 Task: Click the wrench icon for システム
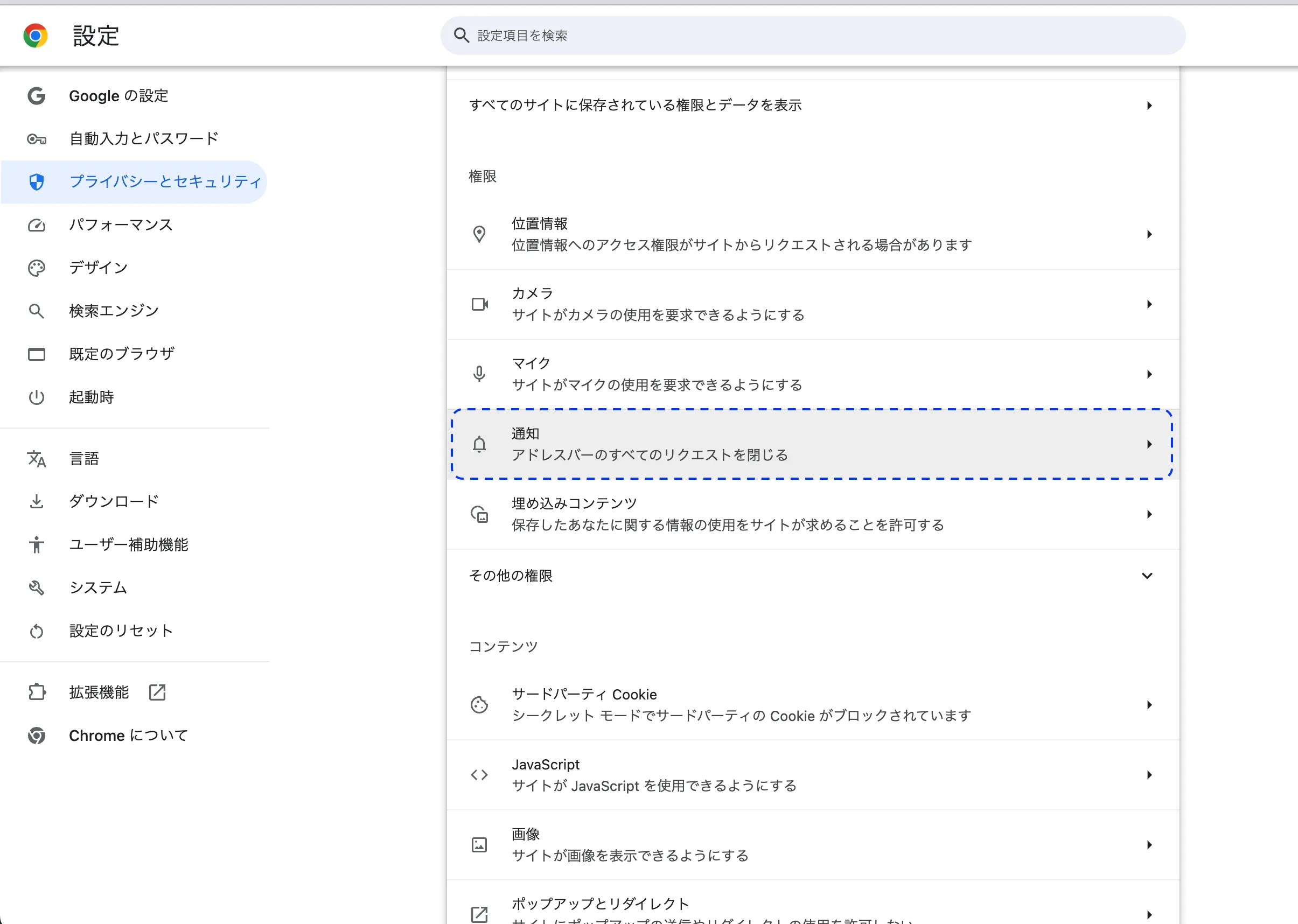pyautogui.click(x=37, y=588)
